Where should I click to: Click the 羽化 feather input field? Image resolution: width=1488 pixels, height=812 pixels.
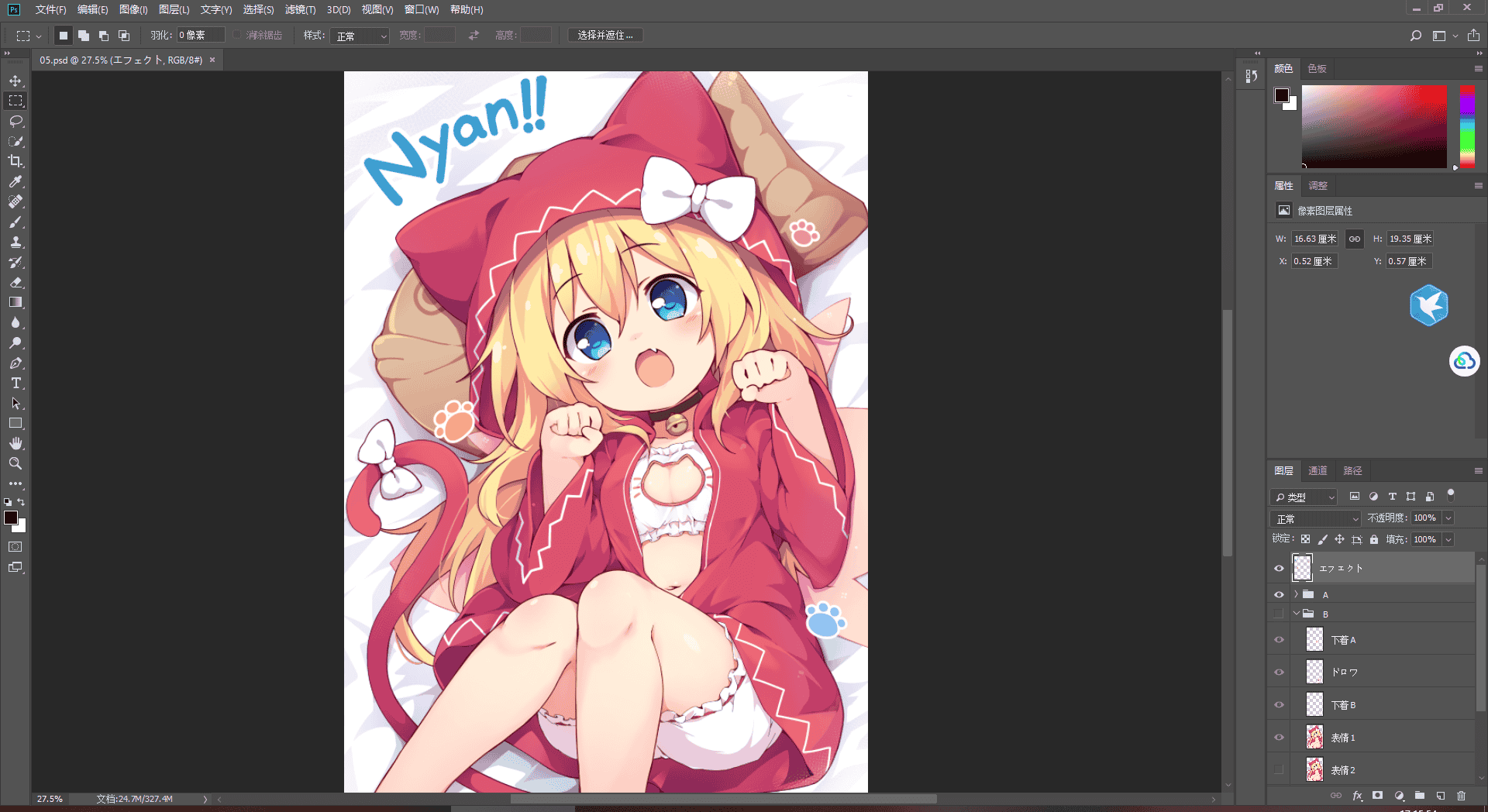coord(201,36)
